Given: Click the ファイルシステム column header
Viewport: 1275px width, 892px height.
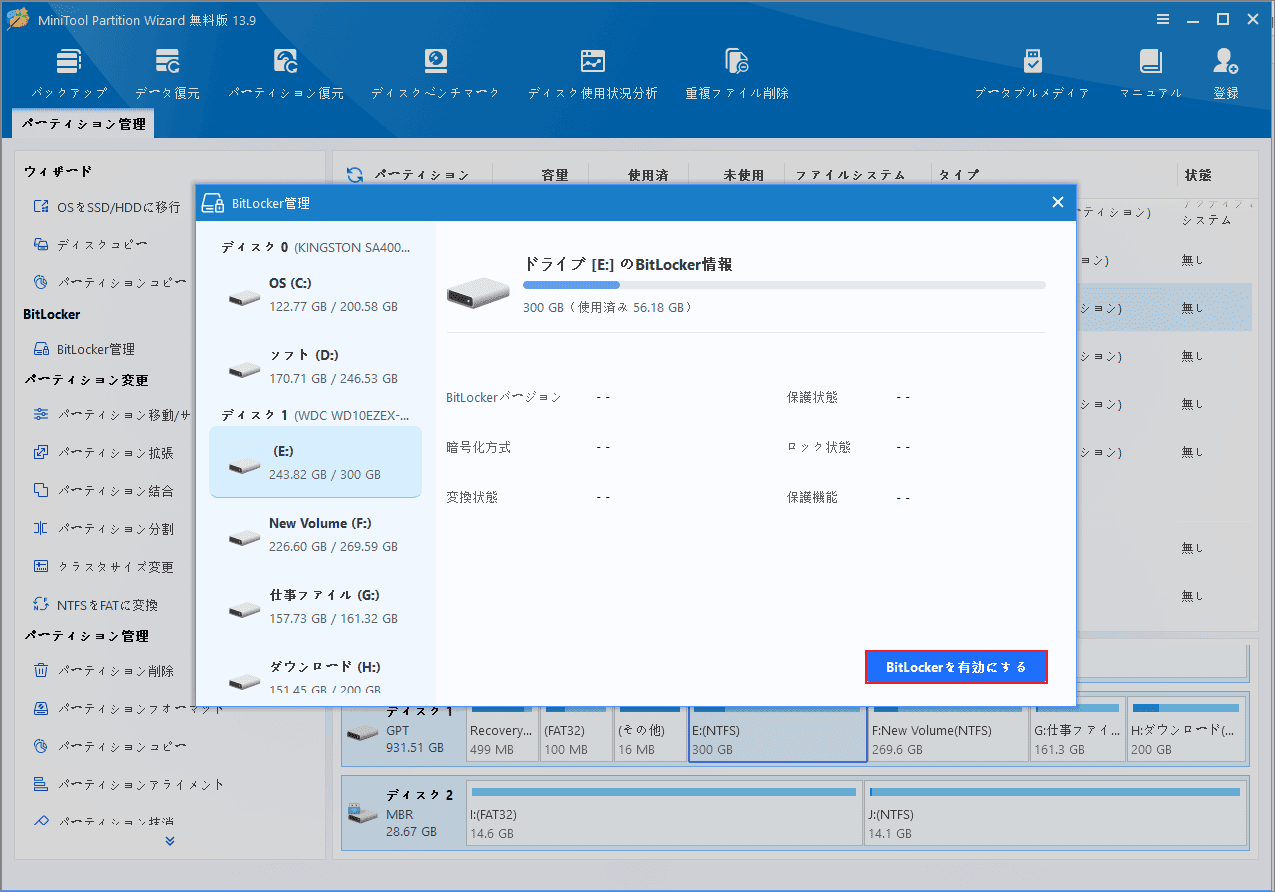Looking at the screenshot, I should tap(850, 175).
